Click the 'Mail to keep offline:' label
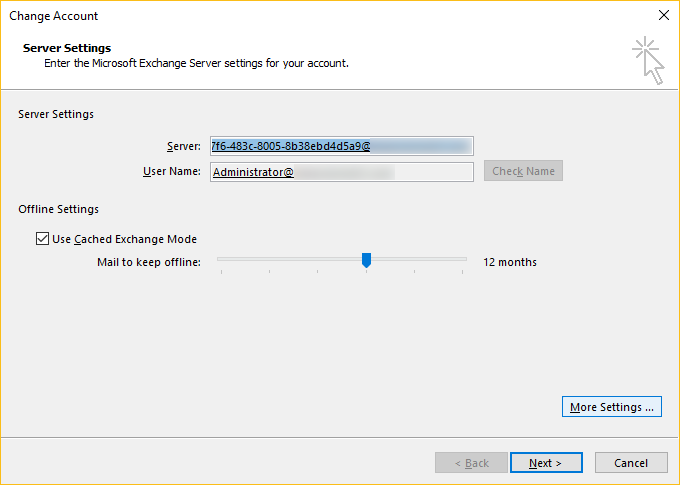The image size is (680, 486). click(149, 262)
